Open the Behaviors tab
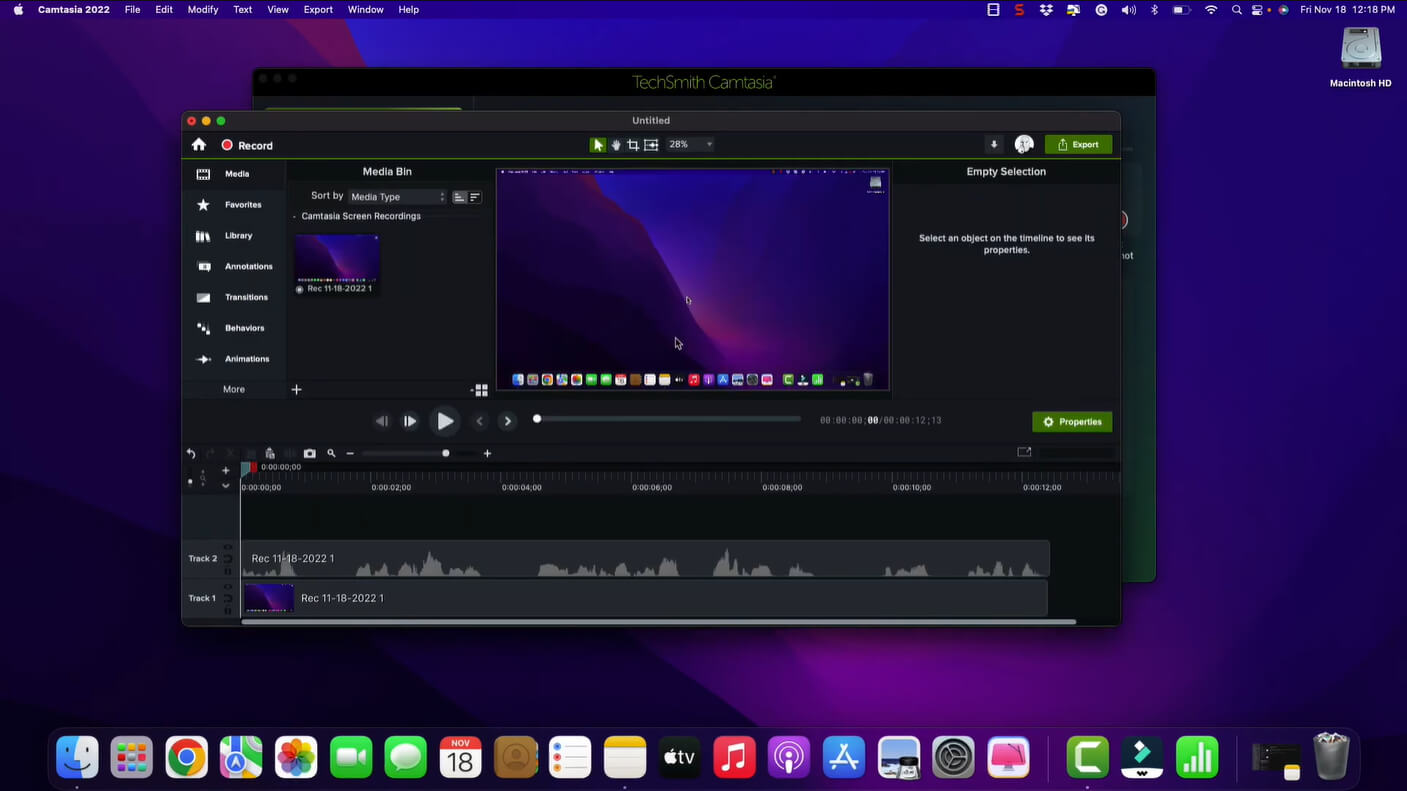This screenshot has width=1407, height=791. click(x=233, y=328)
